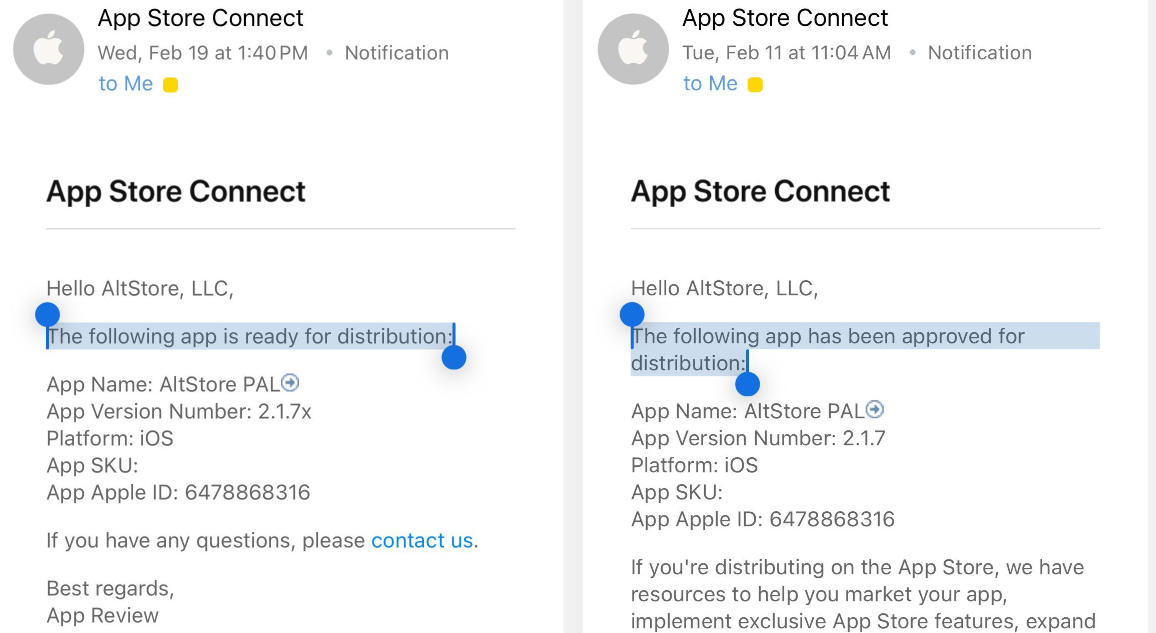
Task: Tap the bold 'App Store Connect' heading in right email
Action: [760, 192]
